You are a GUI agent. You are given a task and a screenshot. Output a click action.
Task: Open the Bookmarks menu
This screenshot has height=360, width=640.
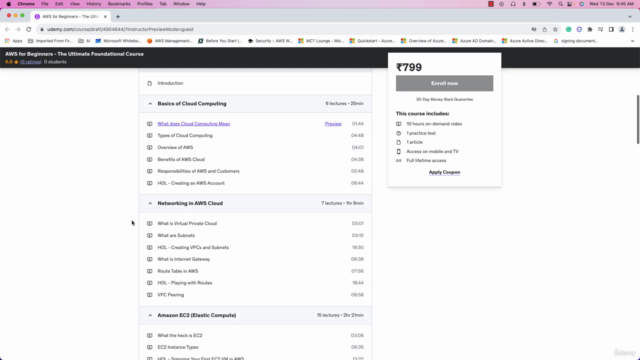point(119,4)
